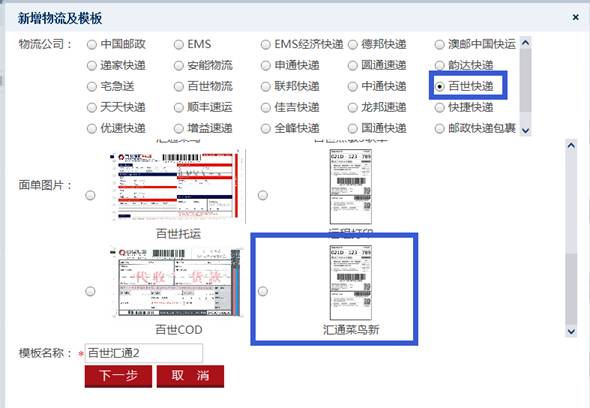
Task: Pick 中通快递 radio button
Action: pos(353,87)
